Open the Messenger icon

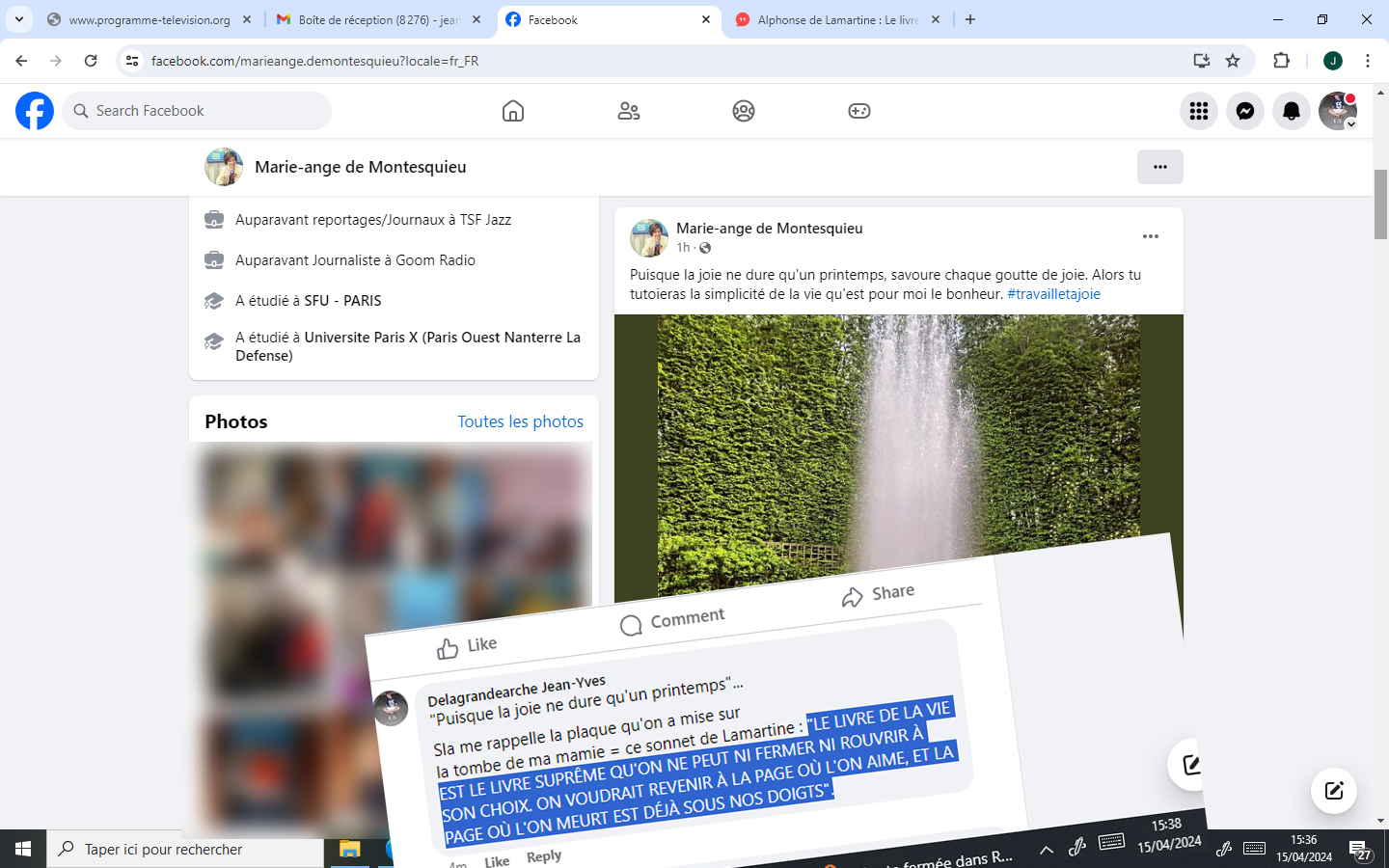[x=1245, y=111]
